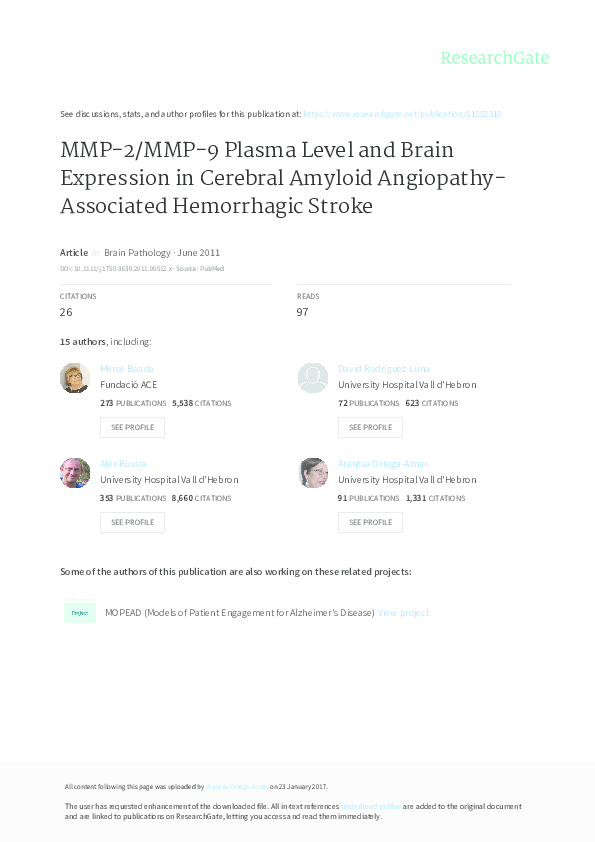Click SEE PROFILE under Arantxa Ortega-Aznar
The height and width of the screenshot is (842, 595).
(x=370, y=522)
